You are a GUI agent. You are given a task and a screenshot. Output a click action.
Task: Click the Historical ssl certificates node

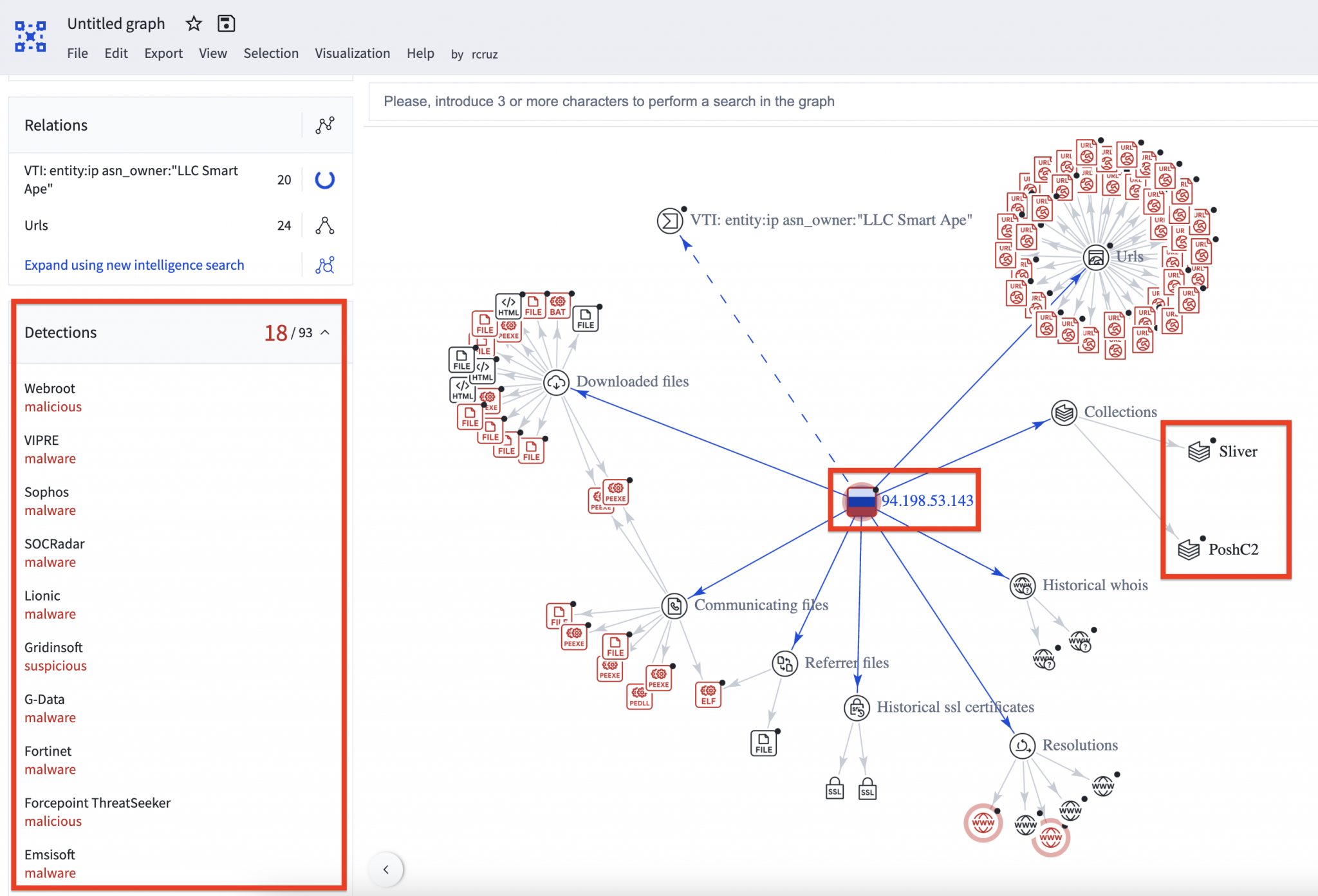[858, 707]
